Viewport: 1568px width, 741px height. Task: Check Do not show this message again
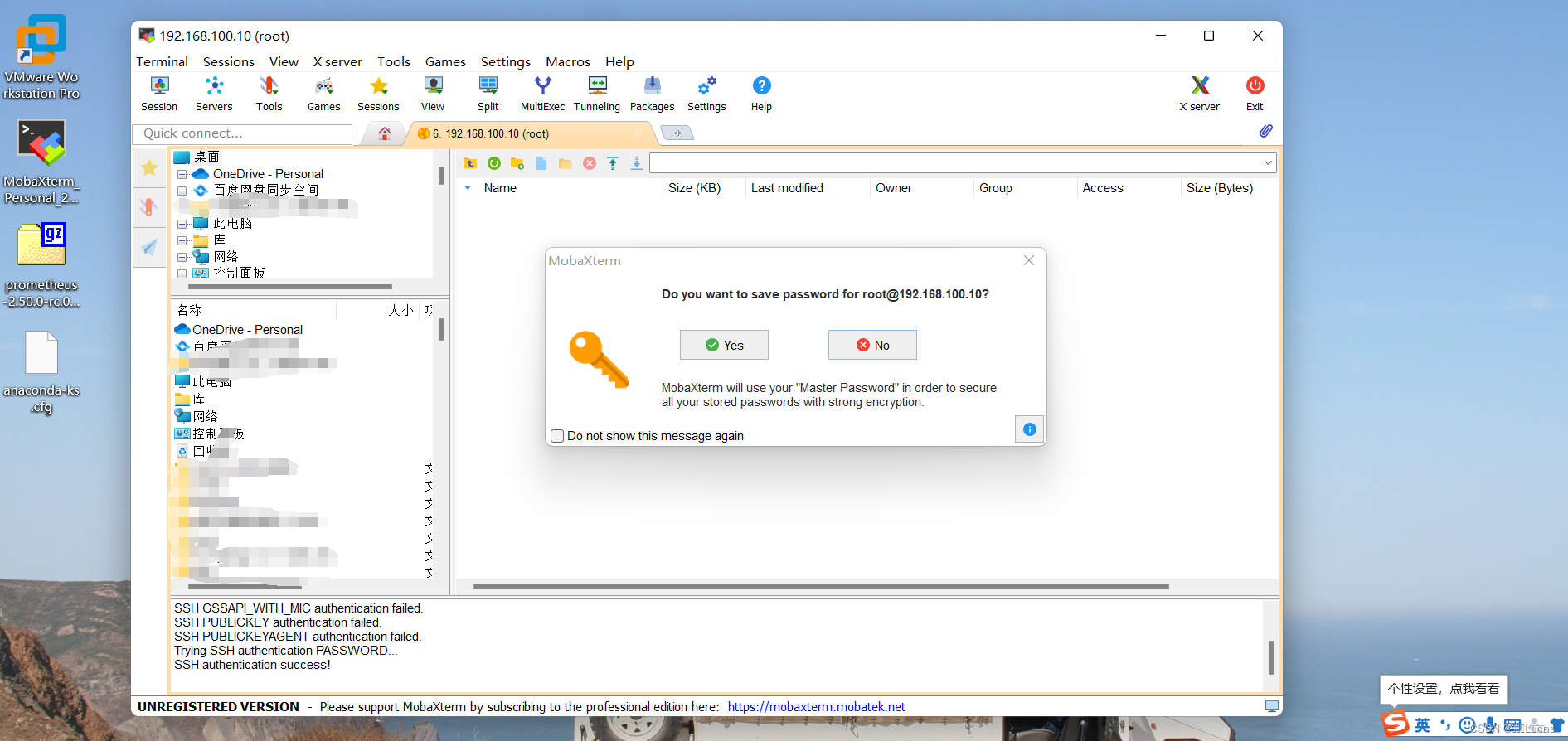[557, 436]
